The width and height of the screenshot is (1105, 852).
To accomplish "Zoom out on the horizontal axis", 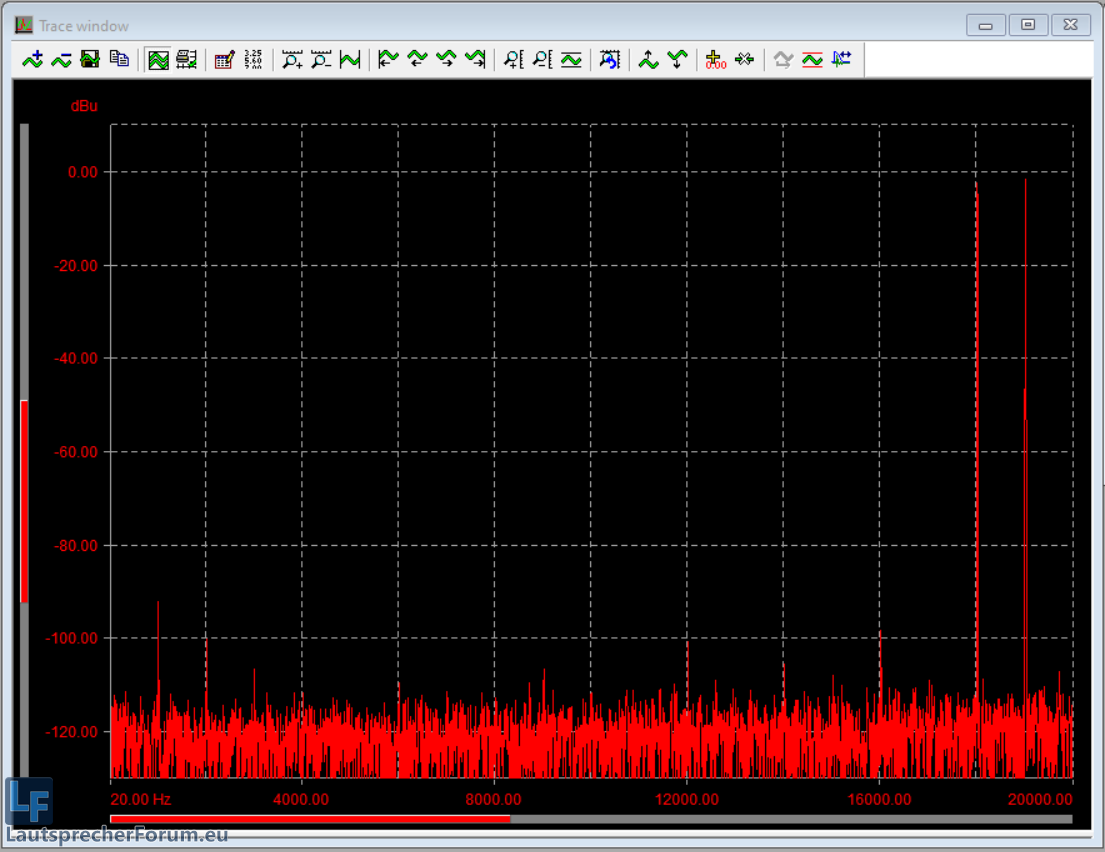I will 321,60.
